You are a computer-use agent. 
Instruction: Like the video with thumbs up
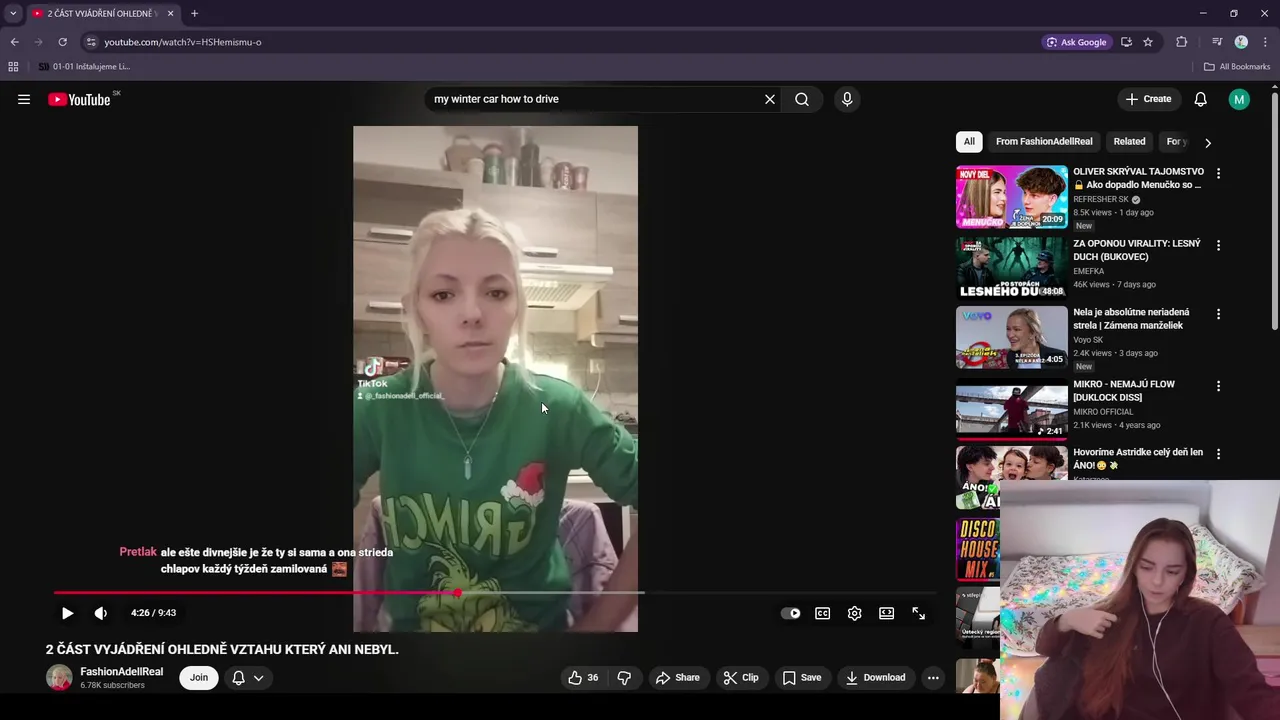pos(584,677)
